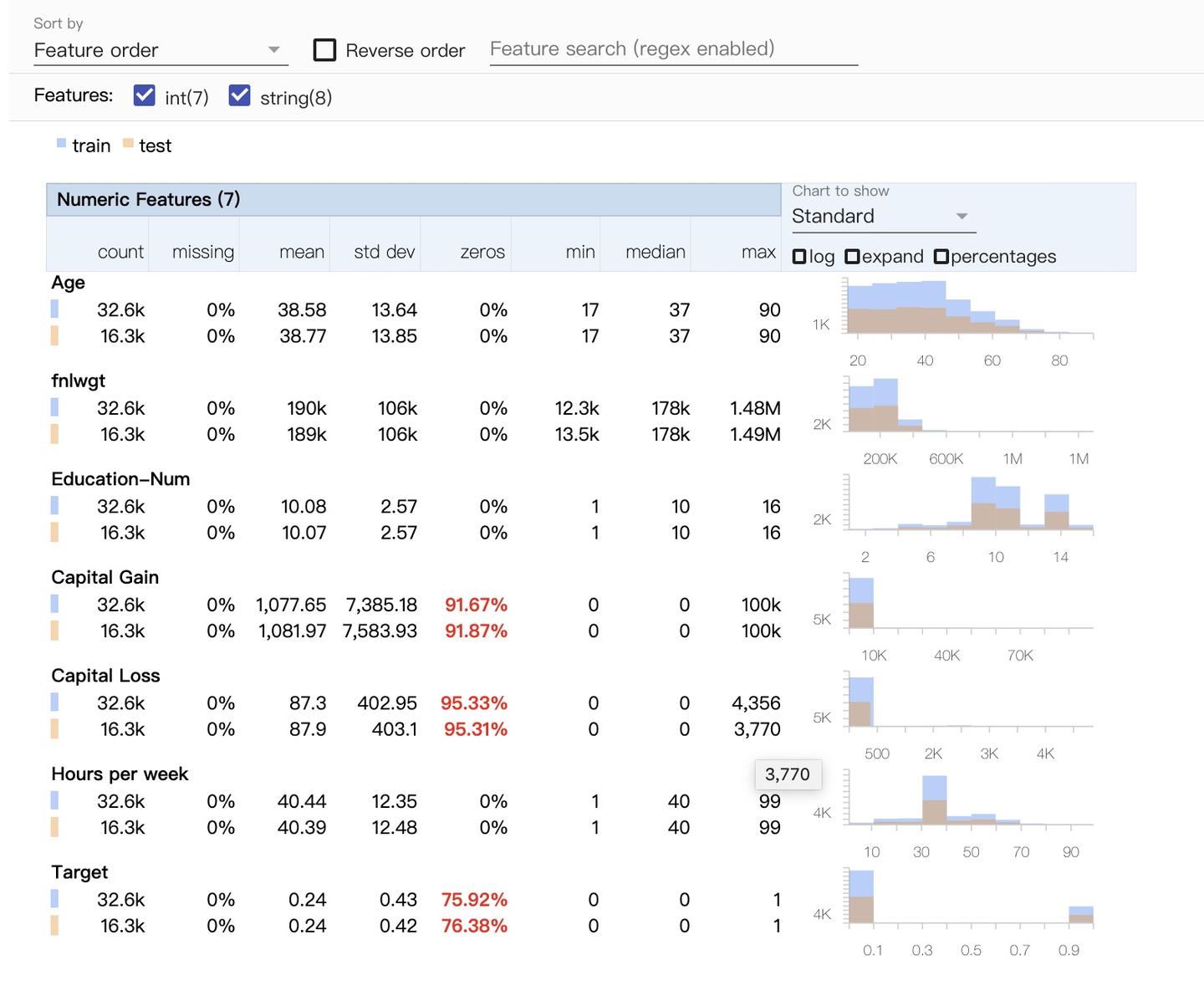Click the Capital Loss histogram chart
Screen dimensions: 1204x986
968,701
